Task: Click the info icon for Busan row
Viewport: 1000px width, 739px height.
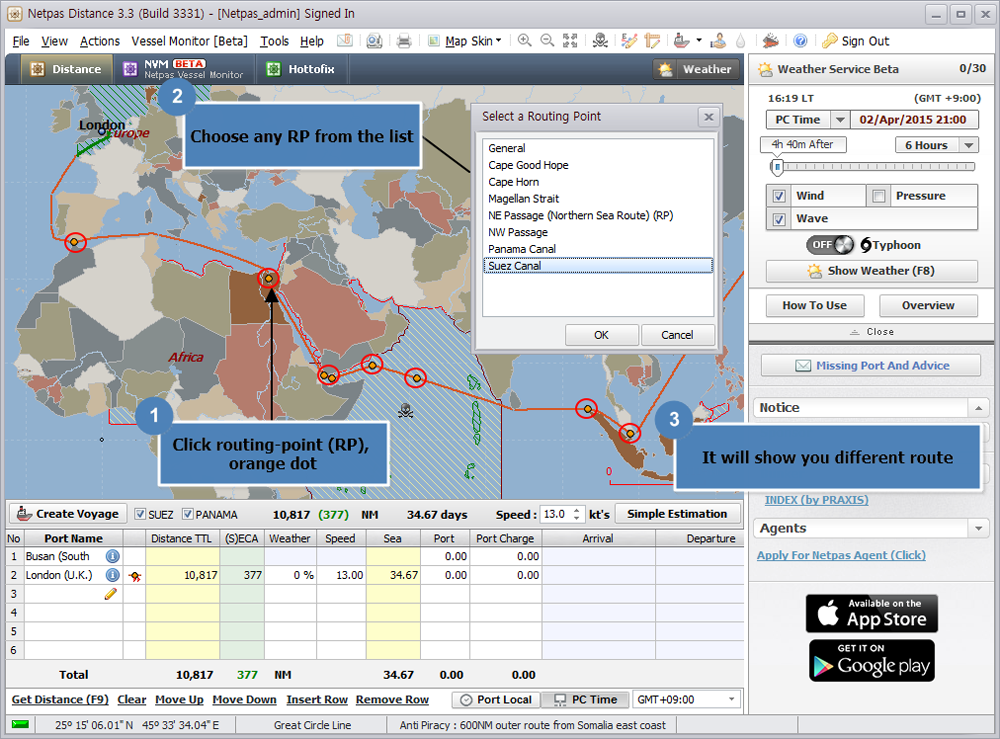Action: click(x=112, y=557)
